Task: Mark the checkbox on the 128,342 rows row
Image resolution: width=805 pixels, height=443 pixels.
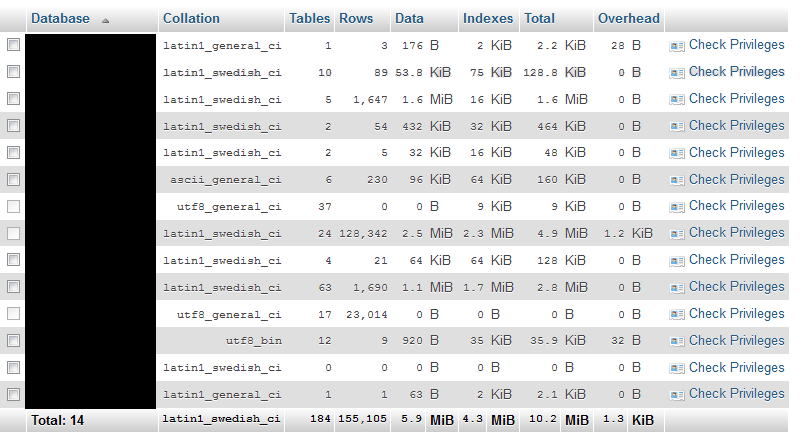Action: point(13,234)
